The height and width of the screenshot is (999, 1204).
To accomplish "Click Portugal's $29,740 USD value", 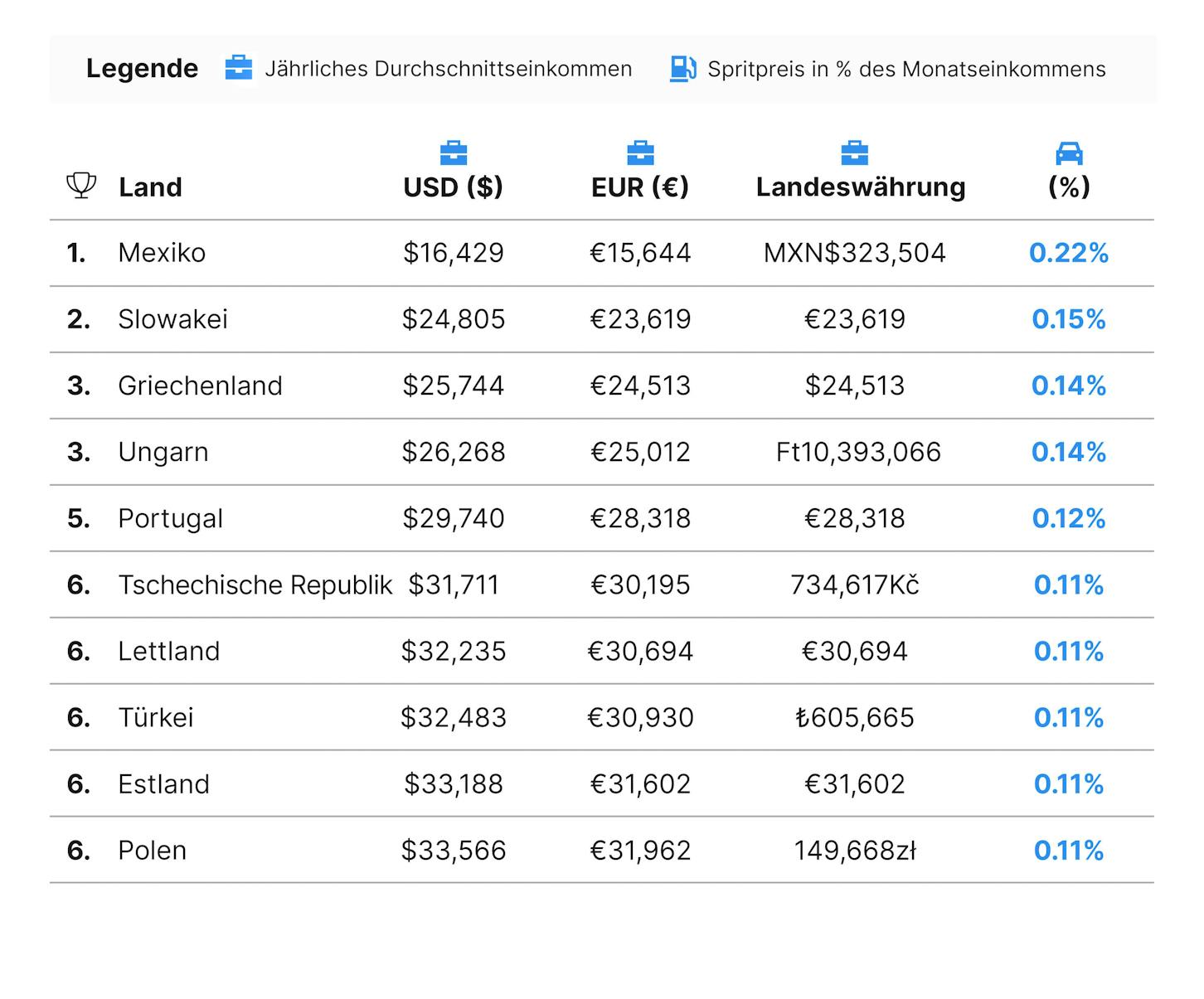I will [454, 518].
